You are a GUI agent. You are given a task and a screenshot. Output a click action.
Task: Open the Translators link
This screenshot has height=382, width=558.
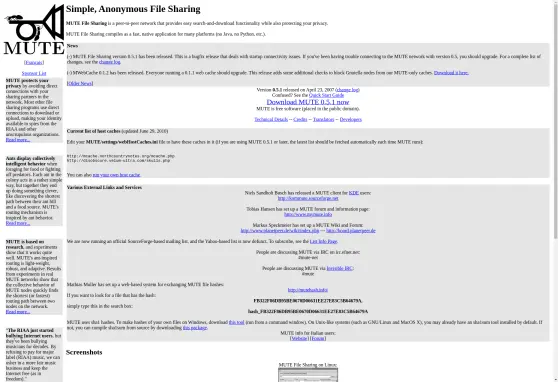point(323,120)
